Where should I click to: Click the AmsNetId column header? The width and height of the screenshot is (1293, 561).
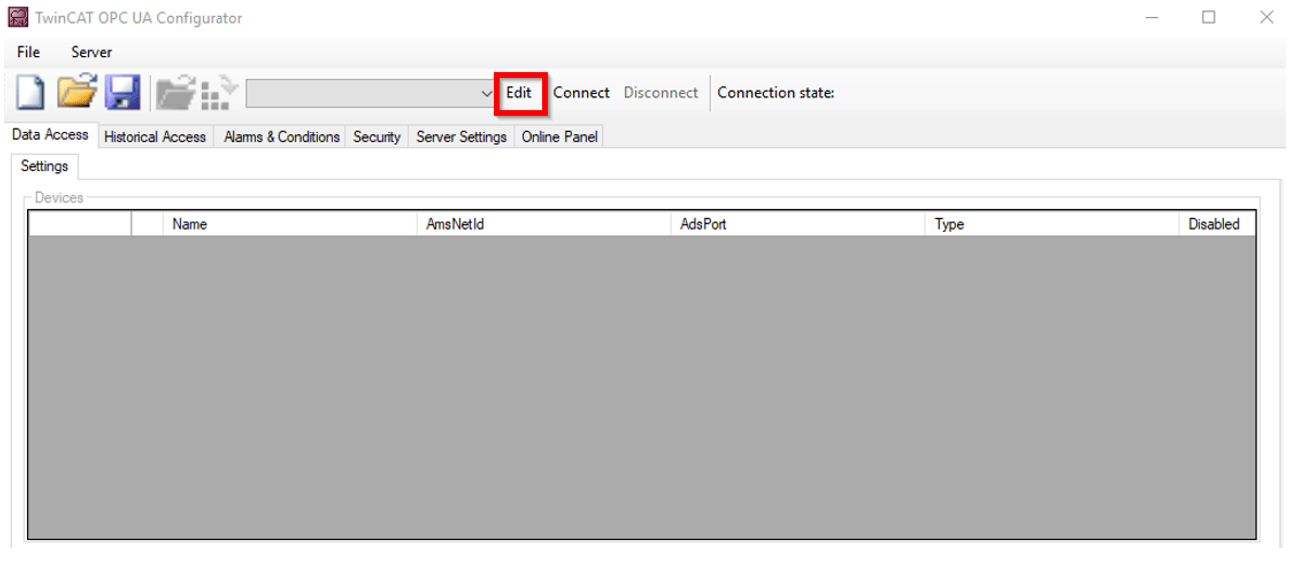click(544, 224)
